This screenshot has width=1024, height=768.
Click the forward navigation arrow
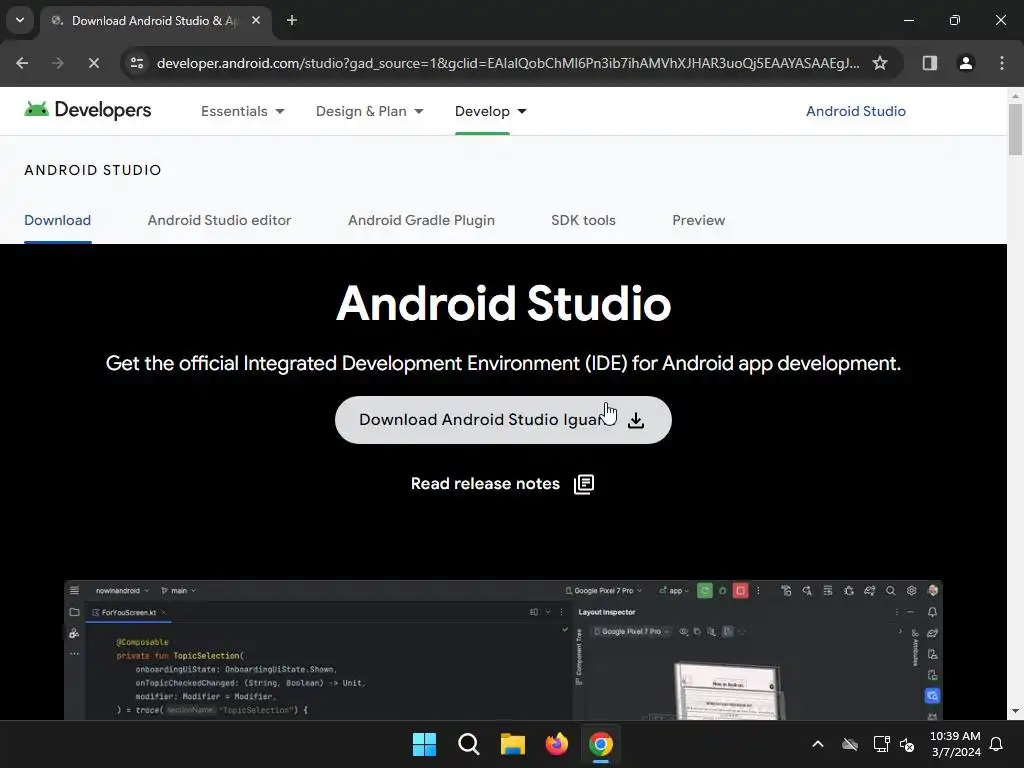pyautogui.click(x=58, y=63)
